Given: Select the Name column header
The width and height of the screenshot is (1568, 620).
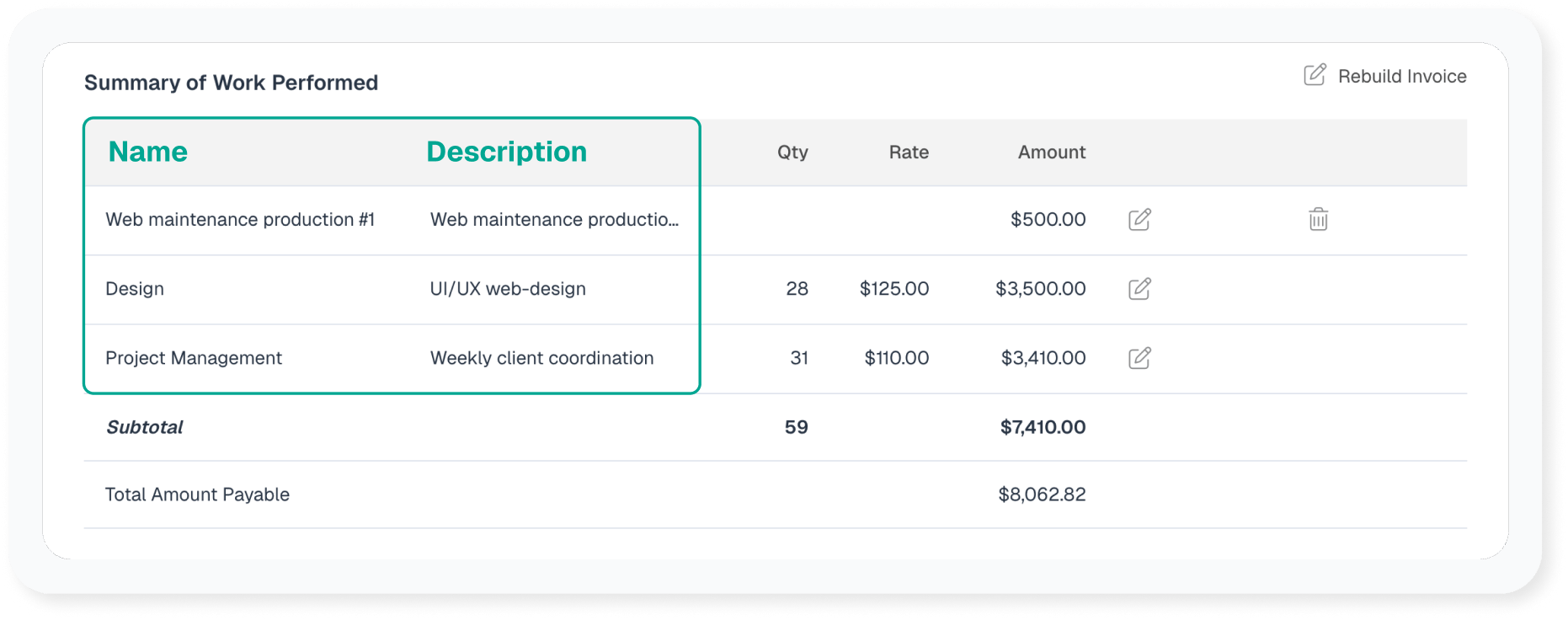Looking at the screenshot, I should 148,152.
